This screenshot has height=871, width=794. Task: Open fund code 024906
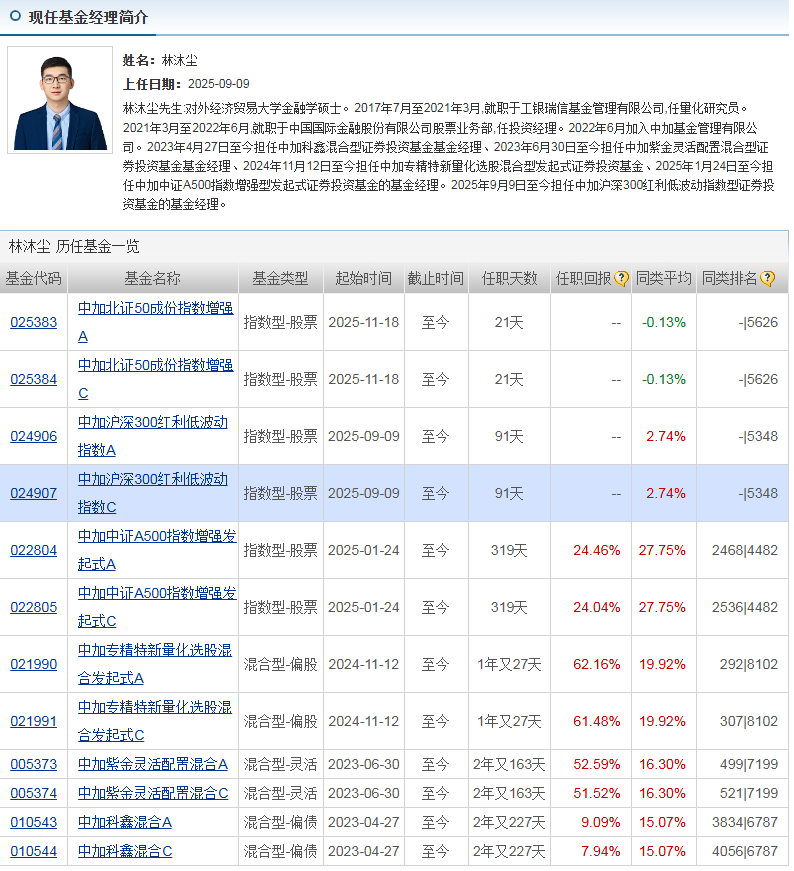(x=33, y=437)
